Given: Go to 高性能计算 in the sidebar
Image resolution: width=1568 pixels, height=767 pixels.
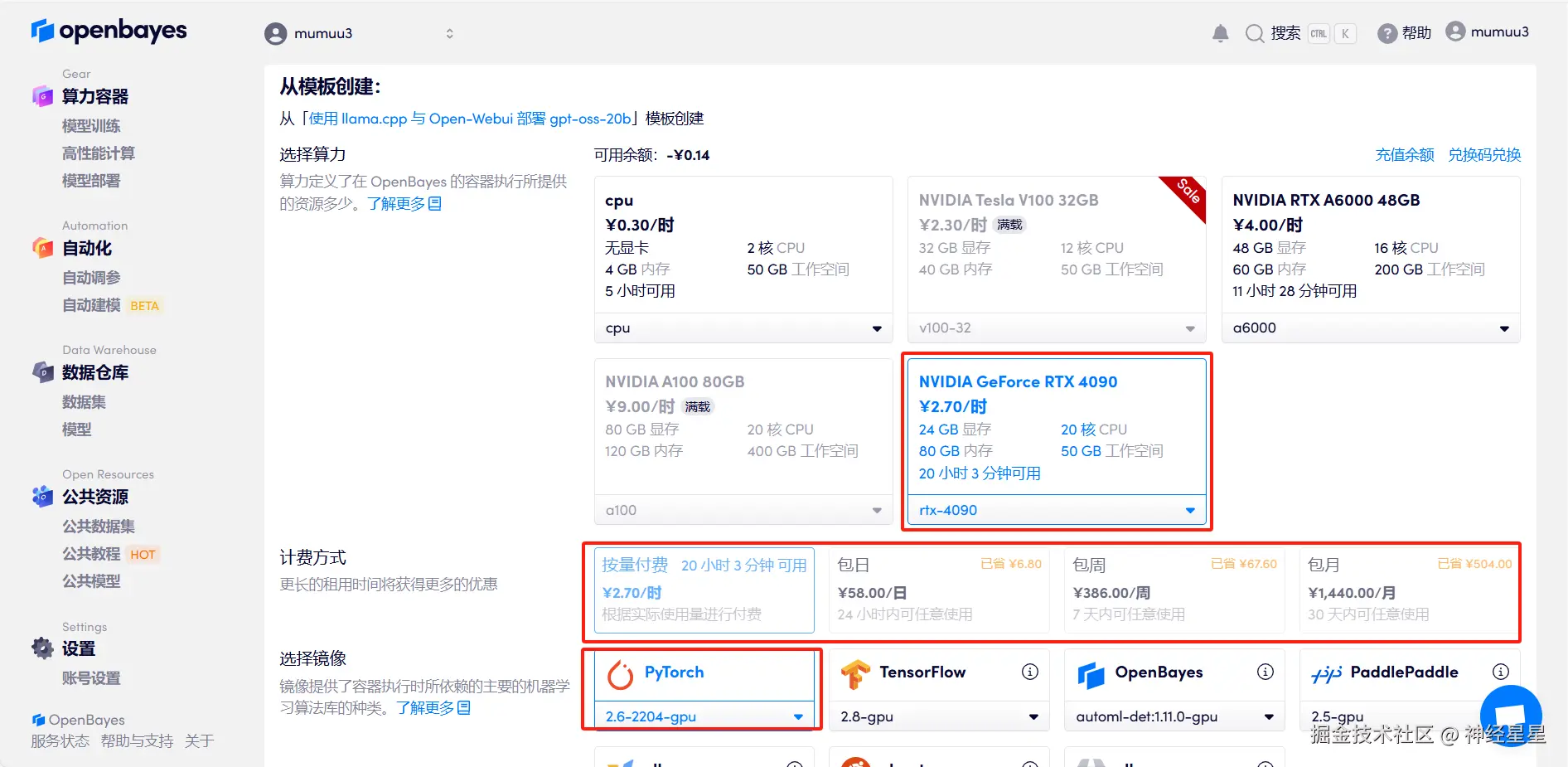Looking at the screenshot, I should pos(99,153).
